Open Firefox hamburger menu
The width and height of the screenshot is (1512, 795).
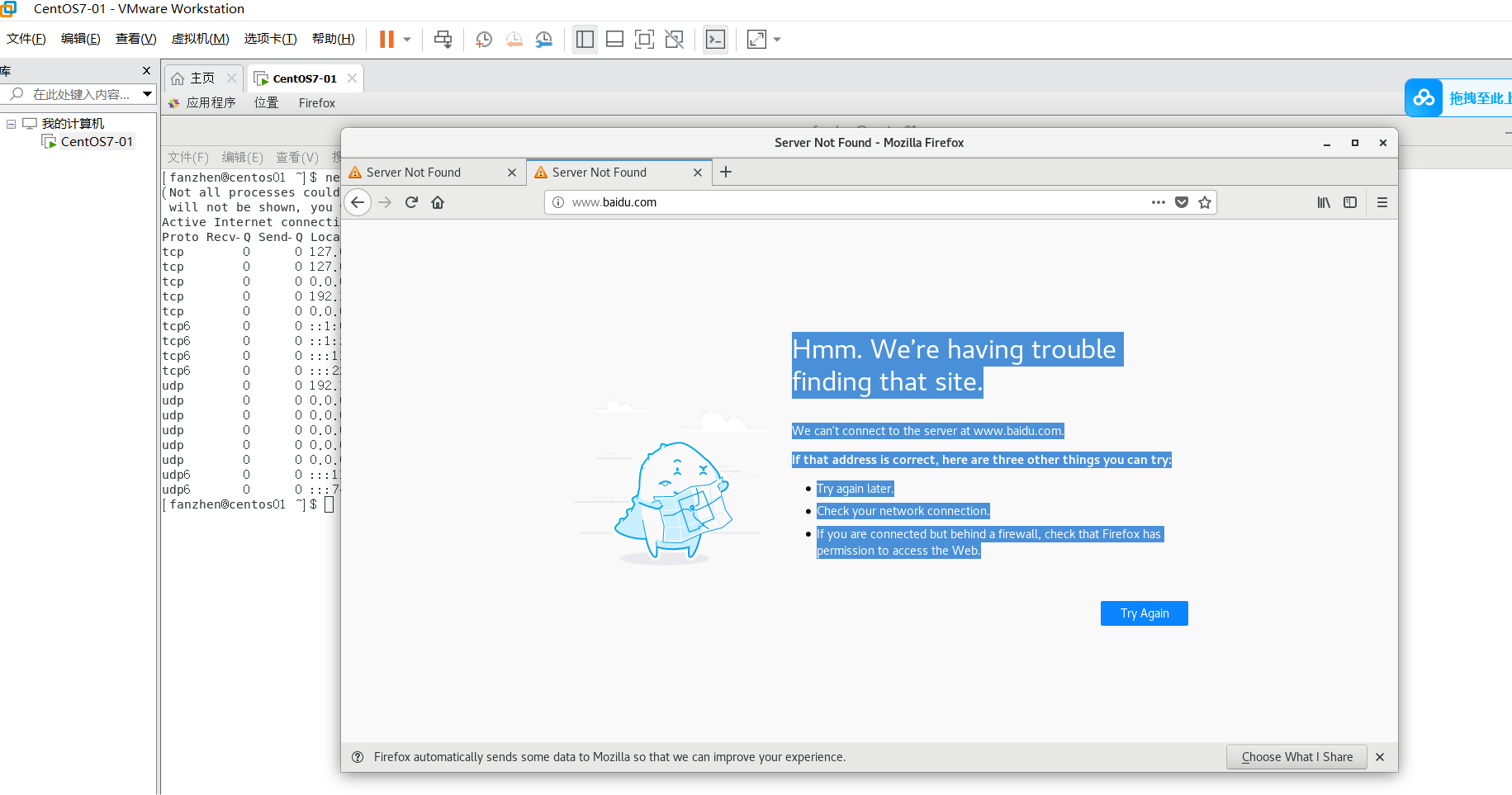(1382, 202)
